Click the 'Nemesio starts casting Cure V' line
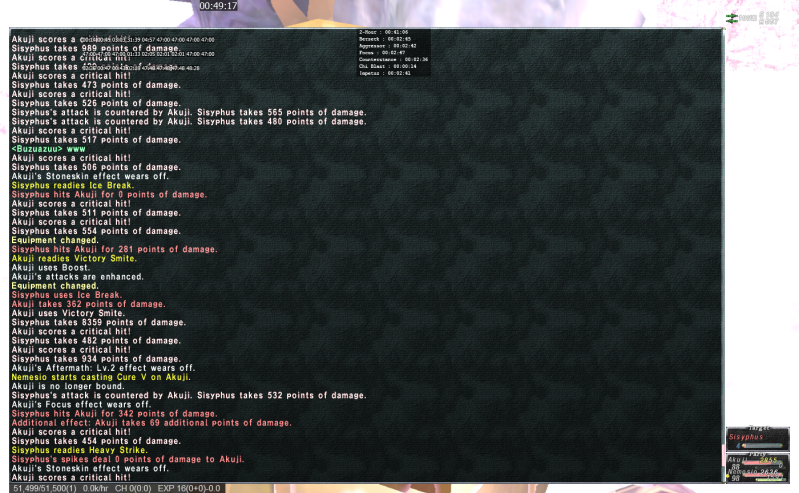 101,377
